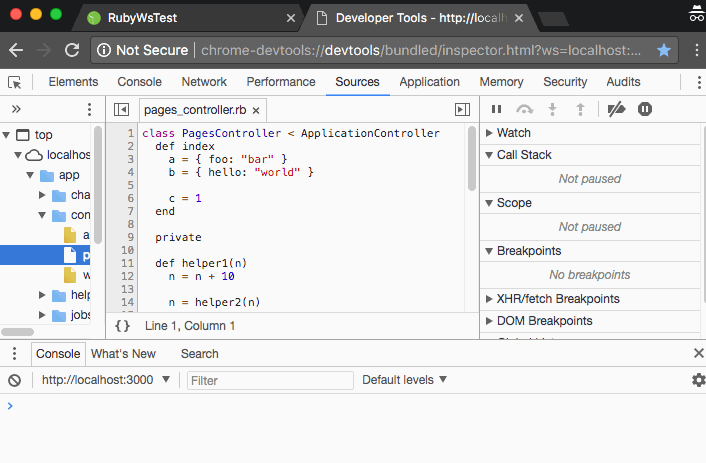
Task: Click line number 12 gutter
Action: pos(127,277)
